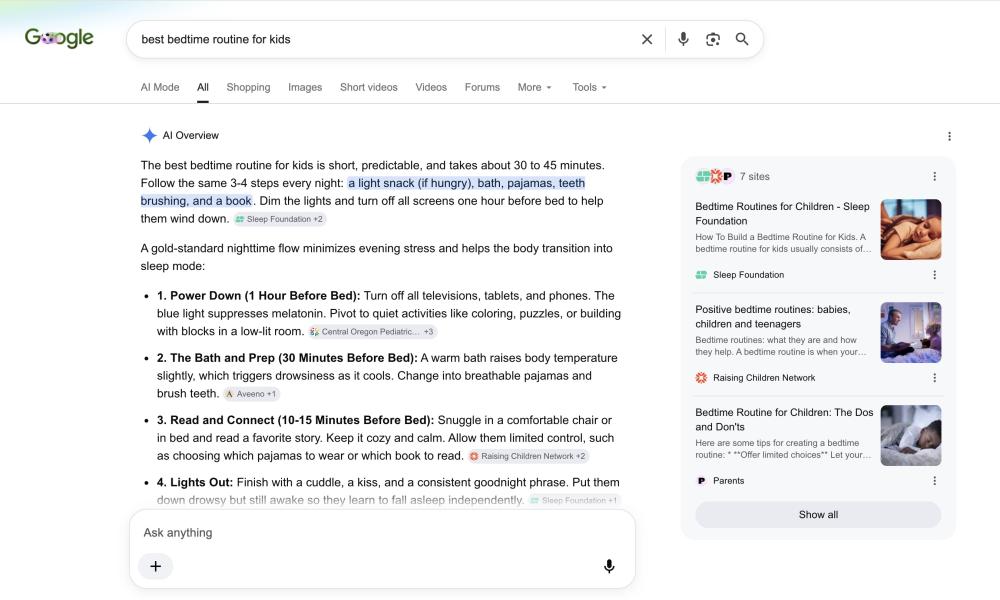
Task: Click Sleep Foundation favicon in source card
Action: [x=701, y=275]
